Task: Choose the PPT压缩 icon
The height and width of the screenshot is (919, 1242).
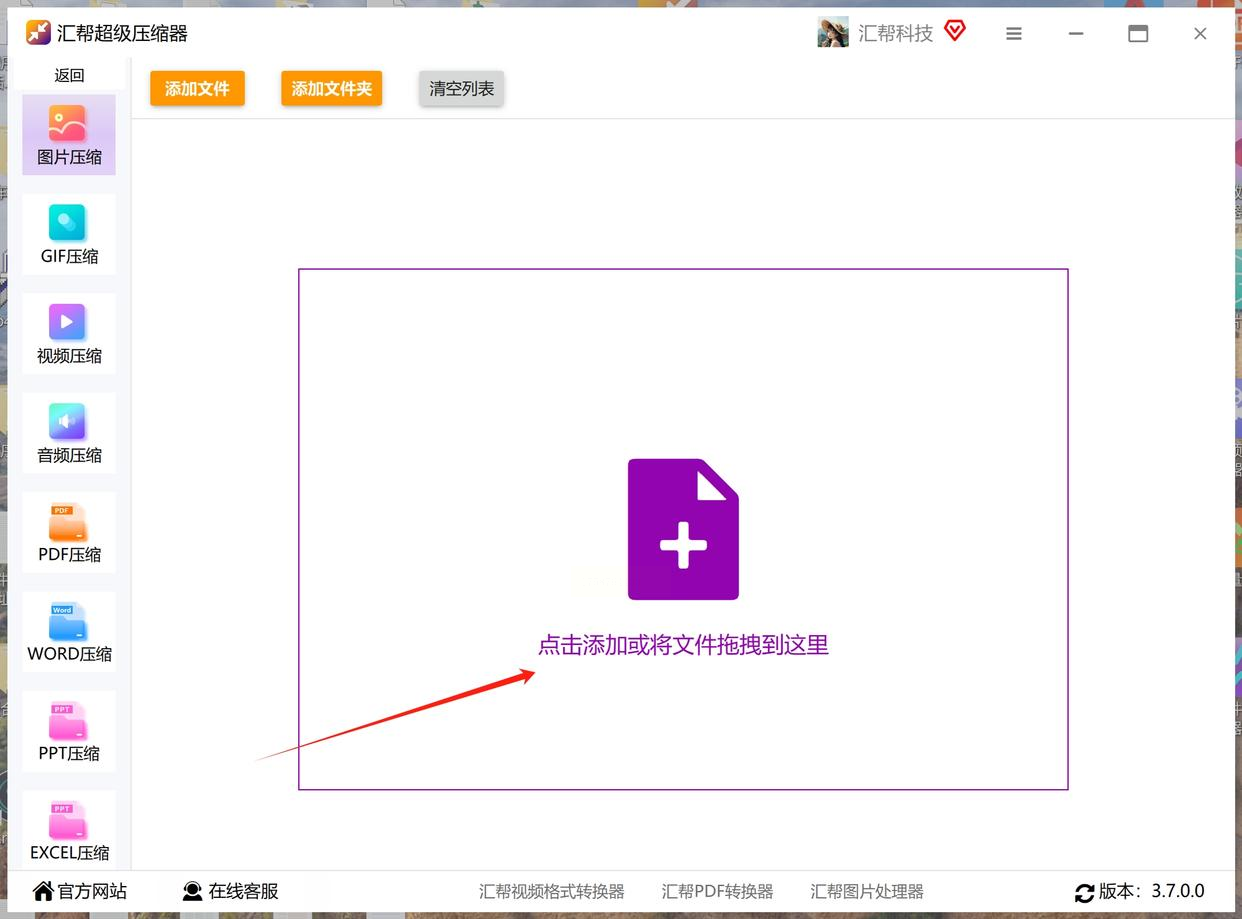Action: [68, 719]
